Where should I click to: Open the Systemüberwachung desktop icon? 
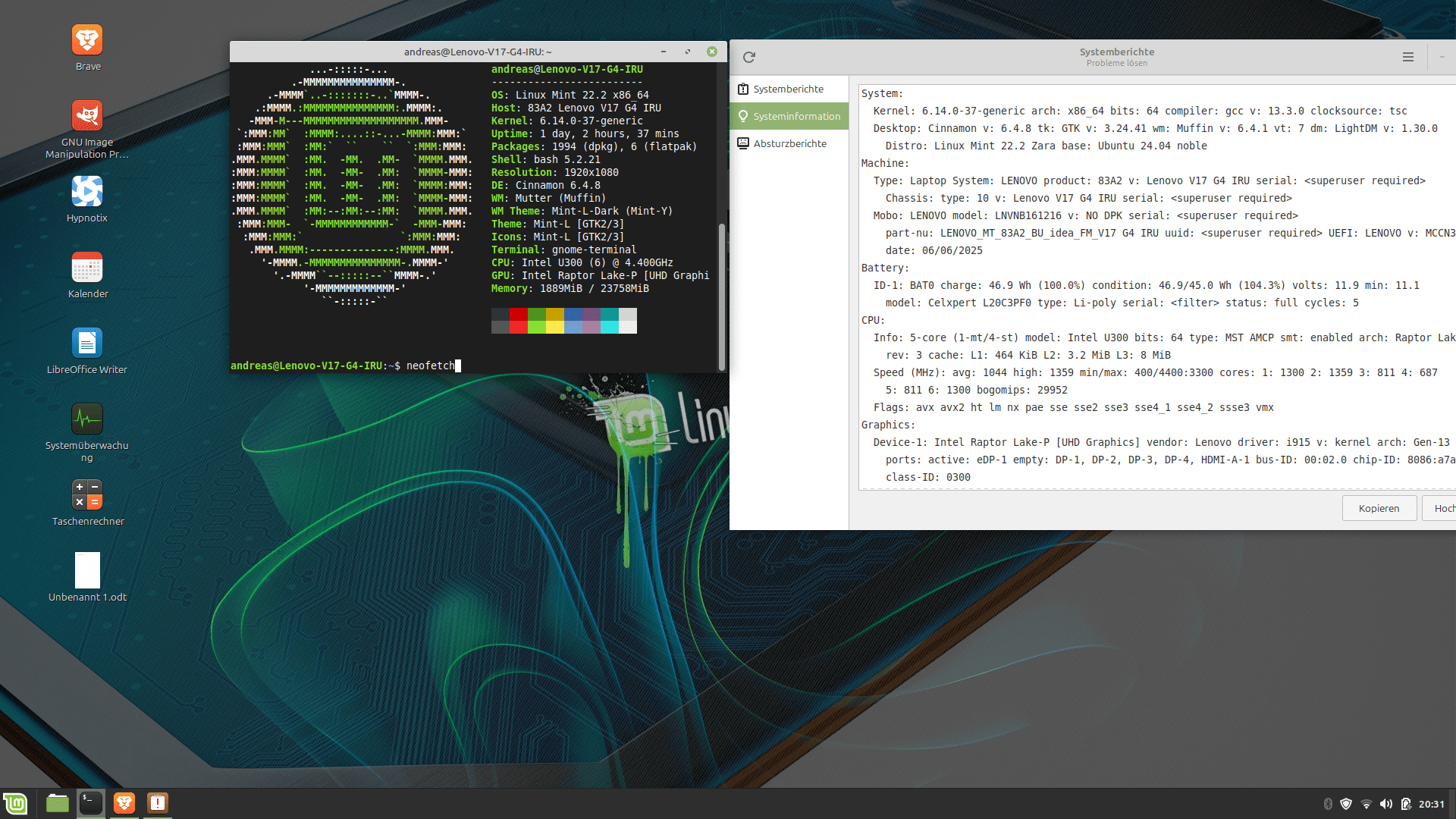(87, 419)
